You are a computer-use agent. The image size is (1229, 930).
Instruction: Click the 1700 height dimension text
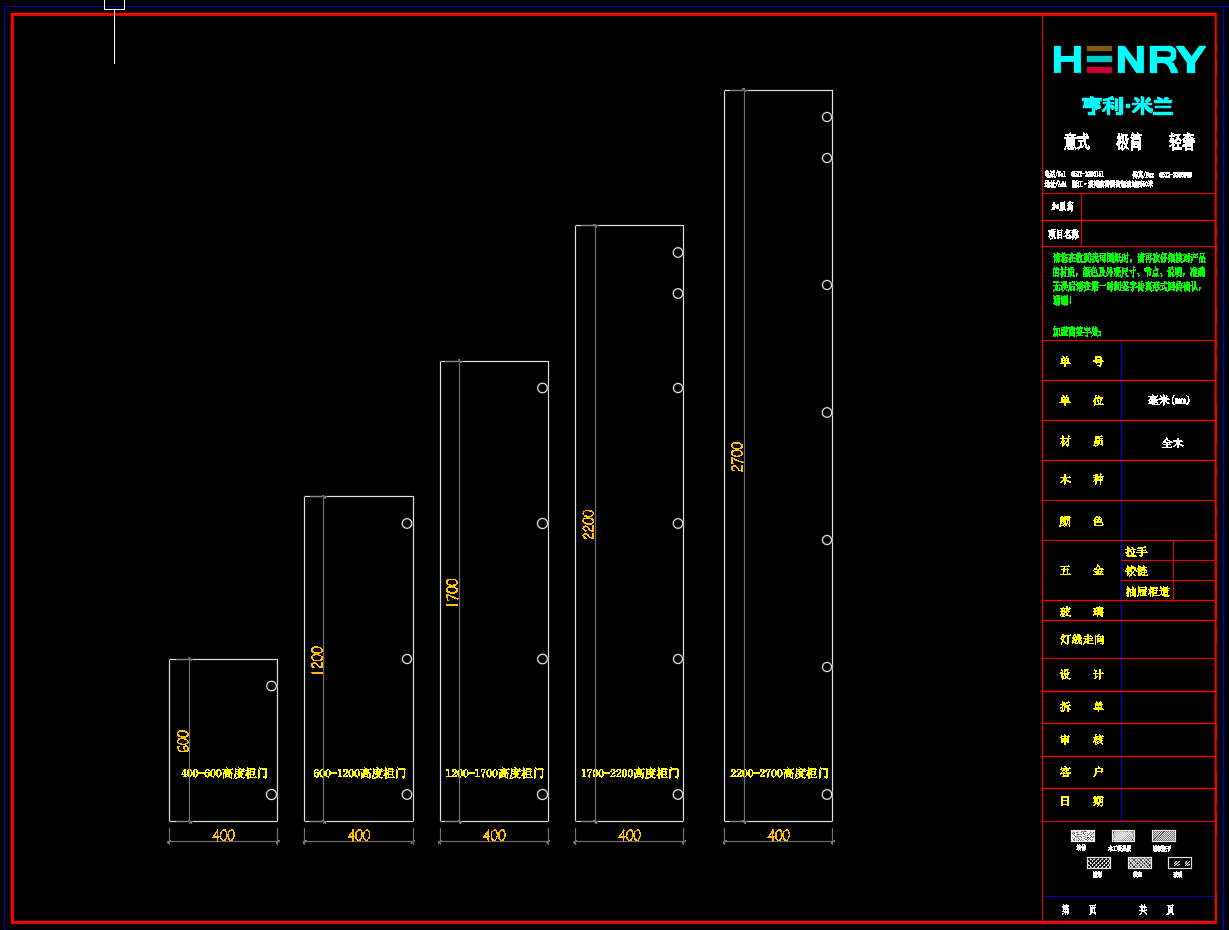(453, 592)
